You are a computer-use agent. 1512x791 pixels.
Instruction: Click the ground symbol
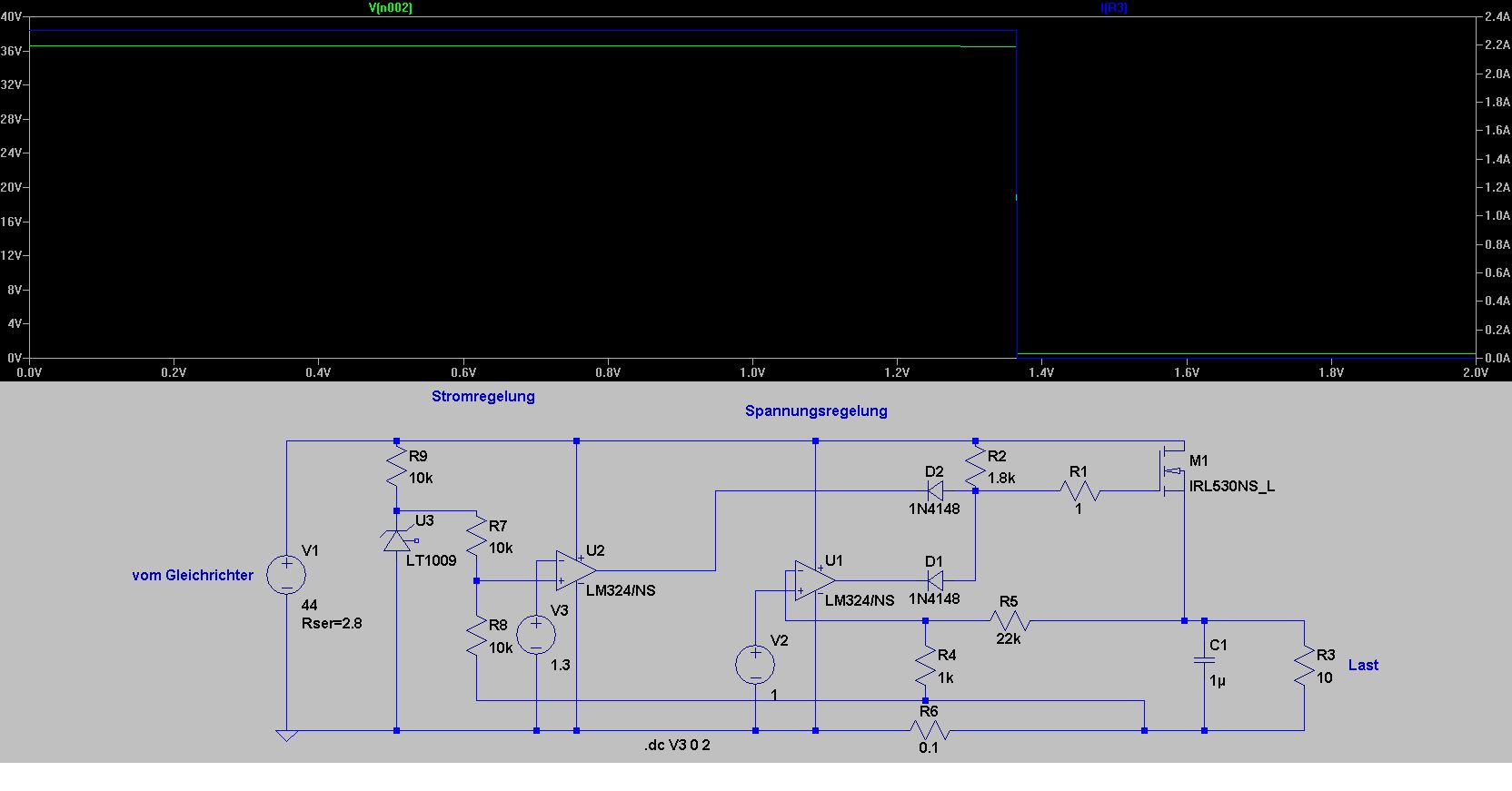pos(286,736)
